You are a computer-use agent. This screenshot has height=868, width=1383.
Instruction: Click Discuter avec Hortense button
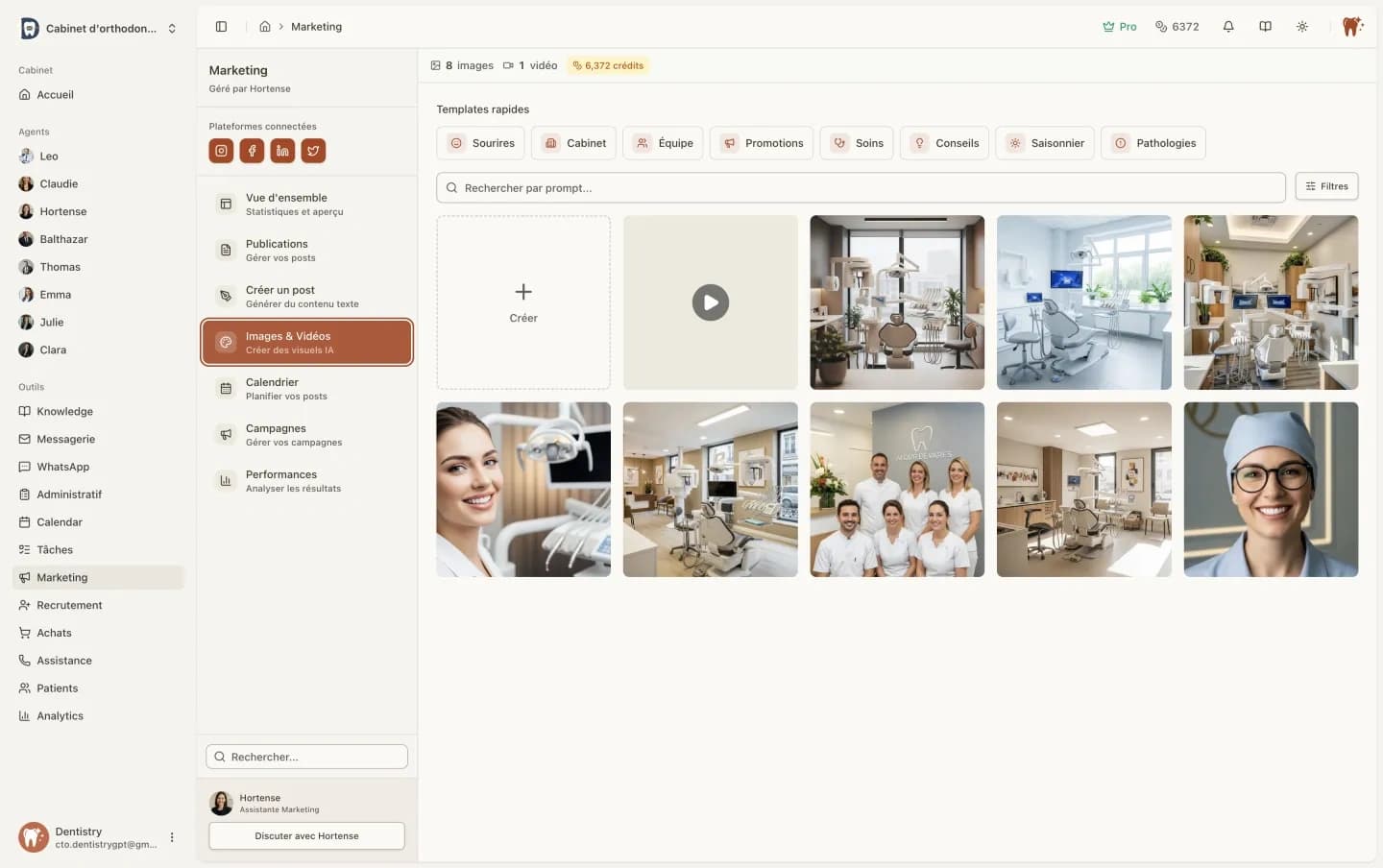pyautogui.click(x=306, y=836)
